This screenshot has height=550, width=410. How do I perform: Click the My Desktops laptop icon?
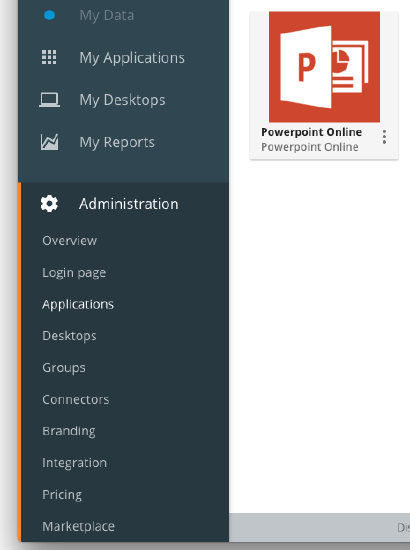49,100
